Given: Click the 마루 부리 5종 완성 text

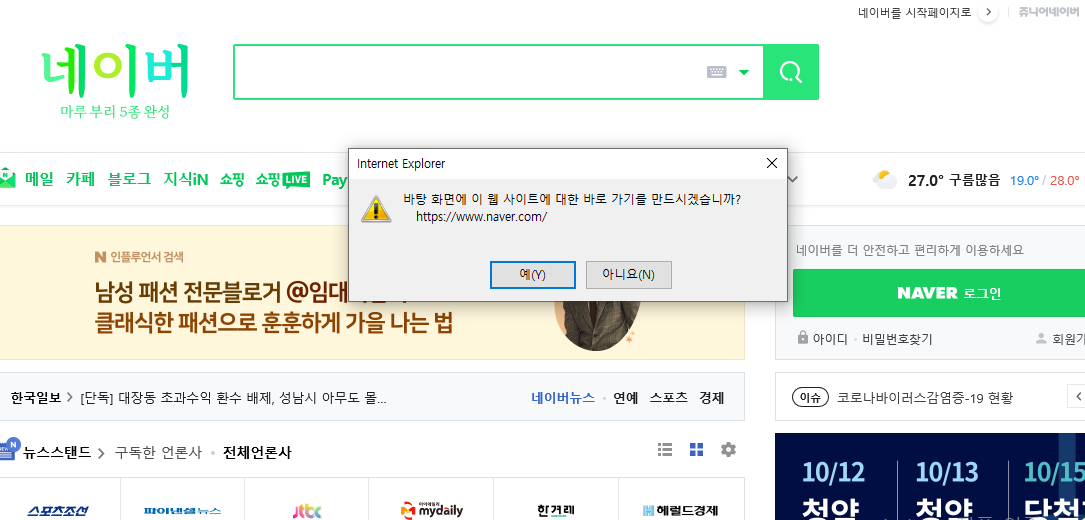Looking at the screenshot, I should [x=115, y=111].
